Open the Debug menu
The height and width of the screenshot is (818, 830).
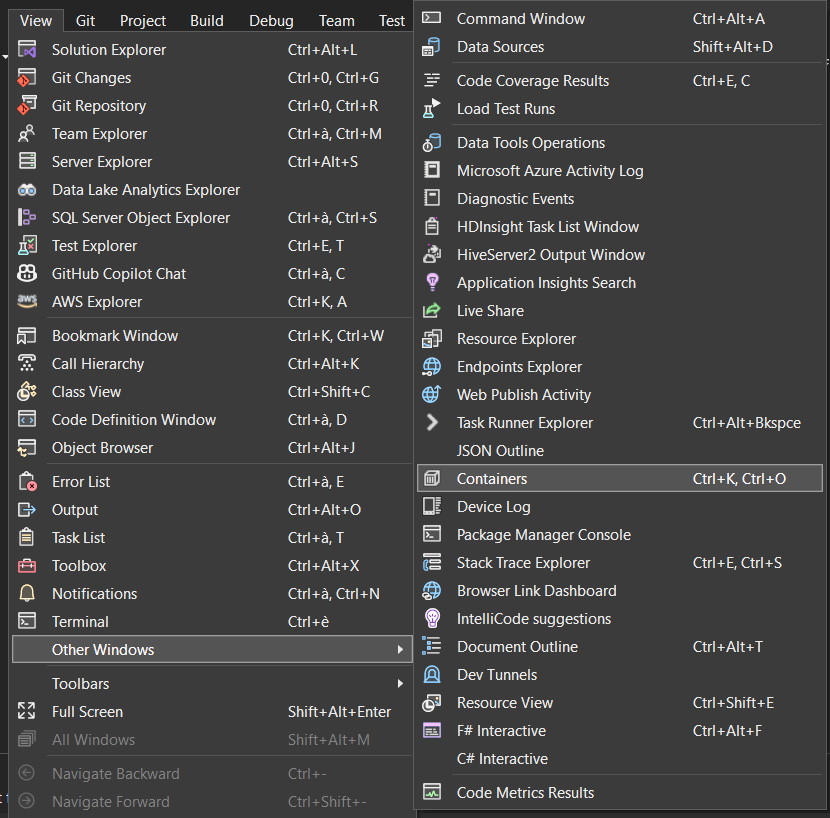click(x=271, y=21)
